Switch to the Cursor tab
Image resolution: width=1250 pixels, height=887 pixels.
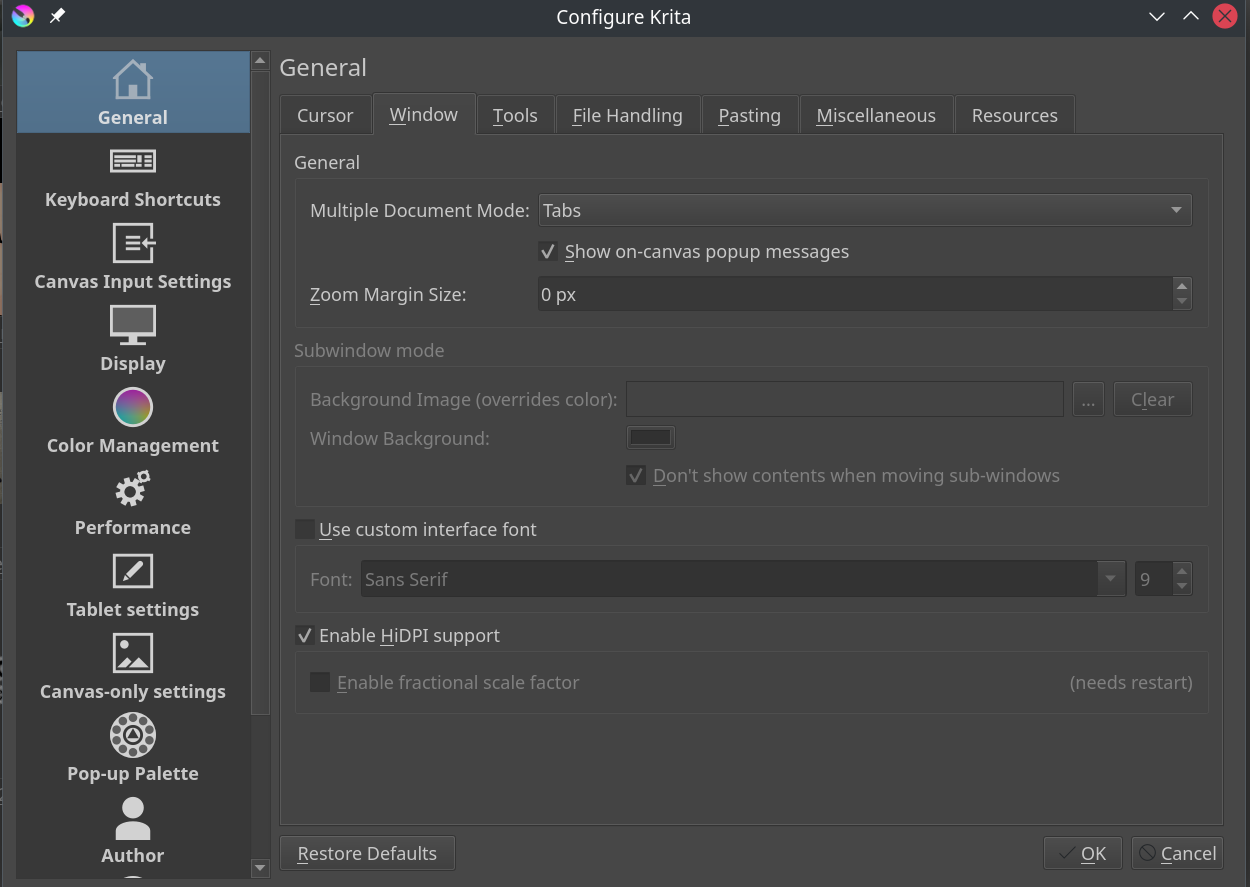point(325,116)
